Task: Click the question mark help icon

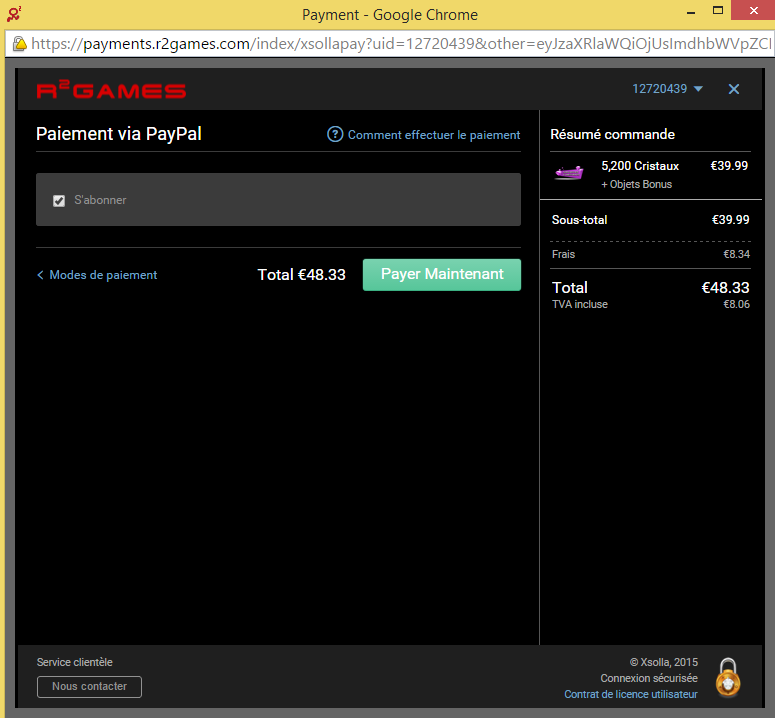Action: [335, 135]
